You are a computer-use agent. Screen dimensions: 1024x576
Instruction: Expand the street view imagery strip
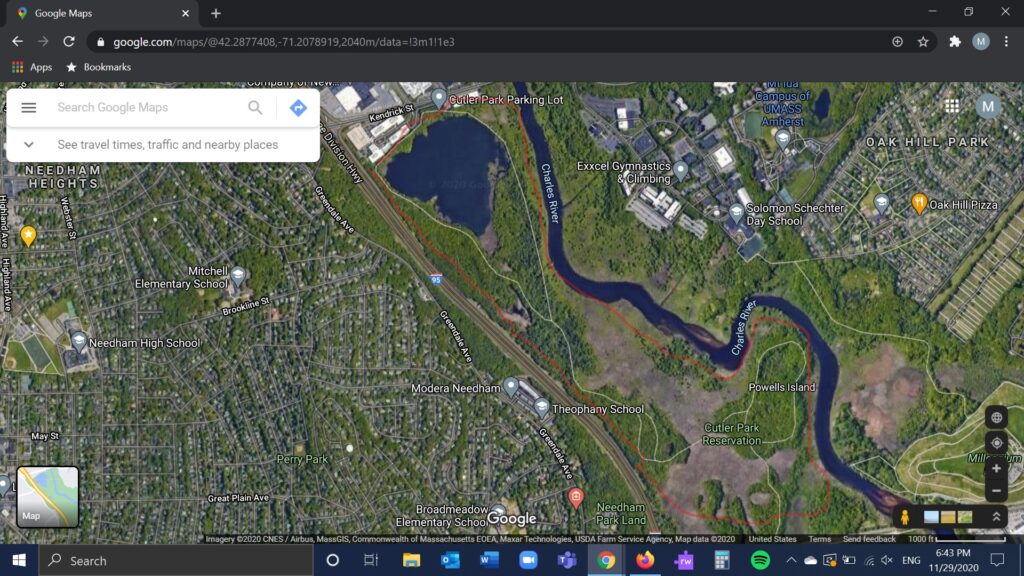tap(996, 517)
